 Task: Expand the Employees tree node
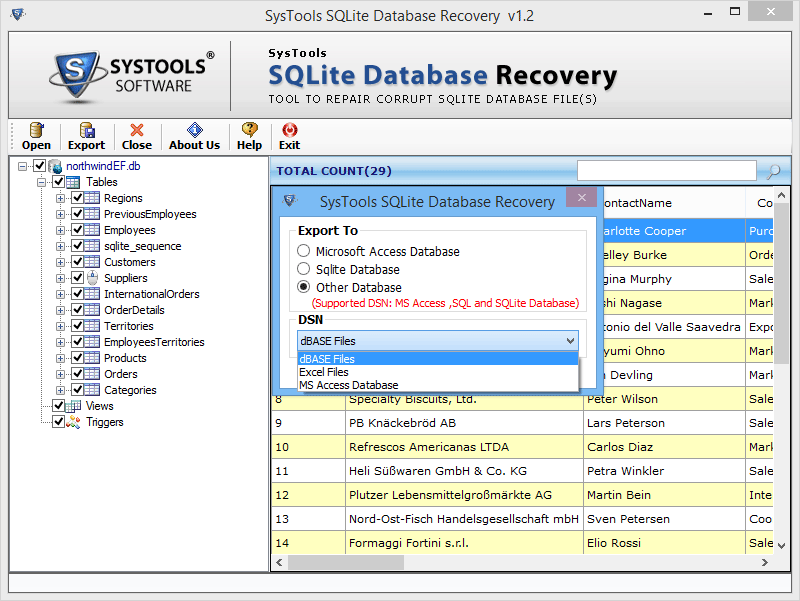60,231
